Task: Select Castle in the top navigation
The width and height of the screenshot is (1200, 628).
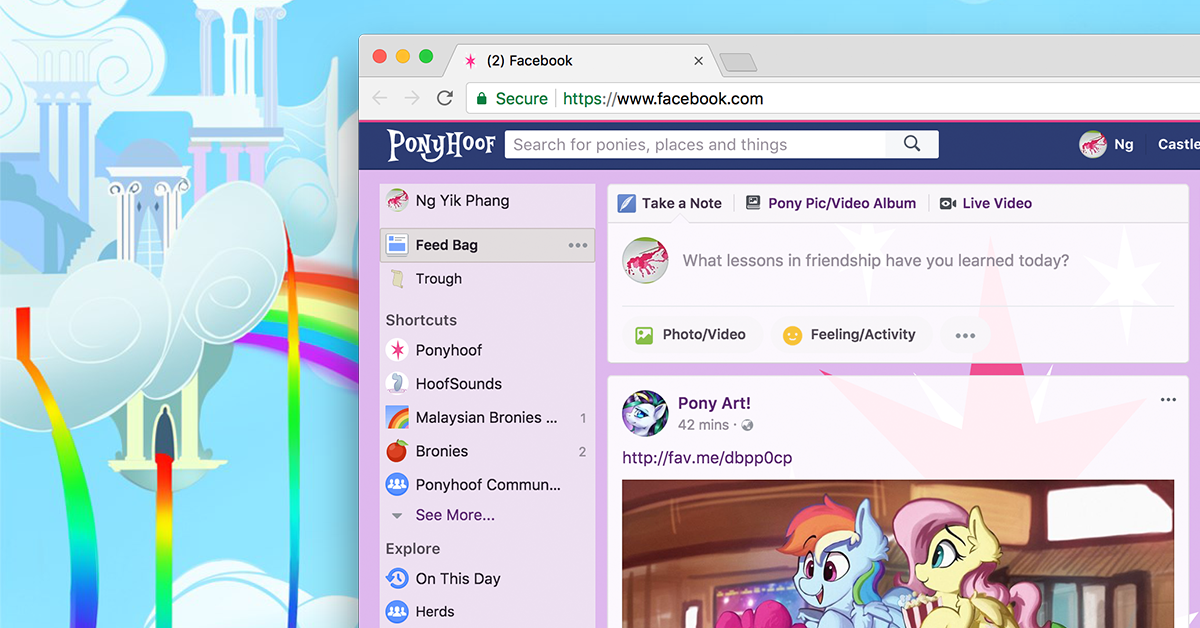Action: pyautogui.click(x=1178, y=144)
